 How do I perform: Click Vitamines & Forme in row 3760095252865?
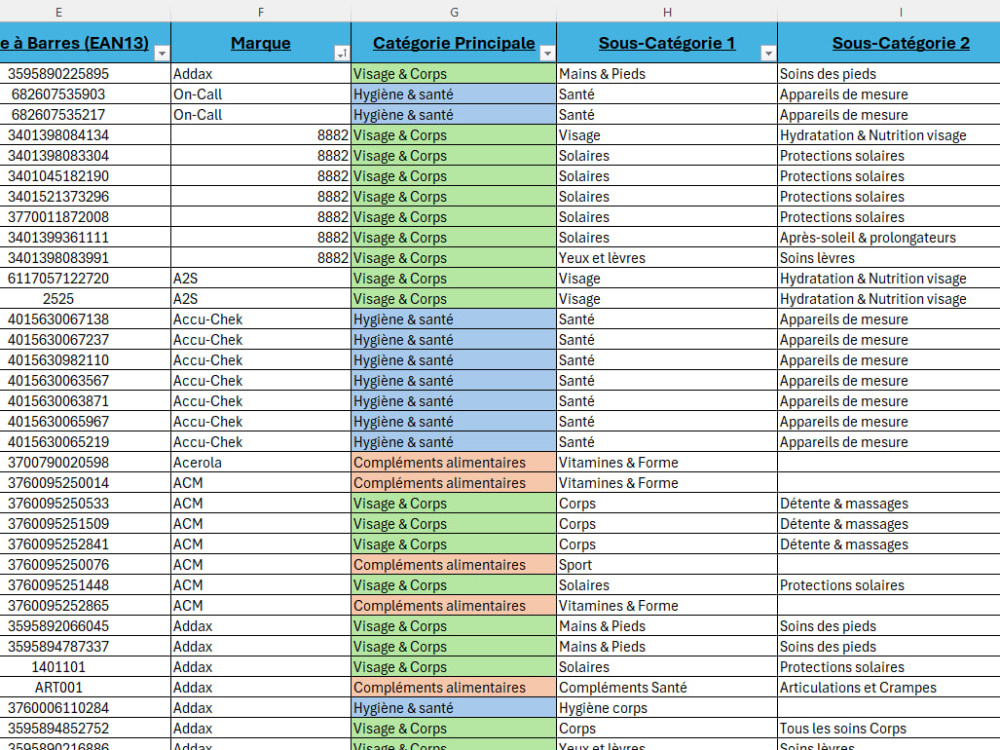point(667,606)
